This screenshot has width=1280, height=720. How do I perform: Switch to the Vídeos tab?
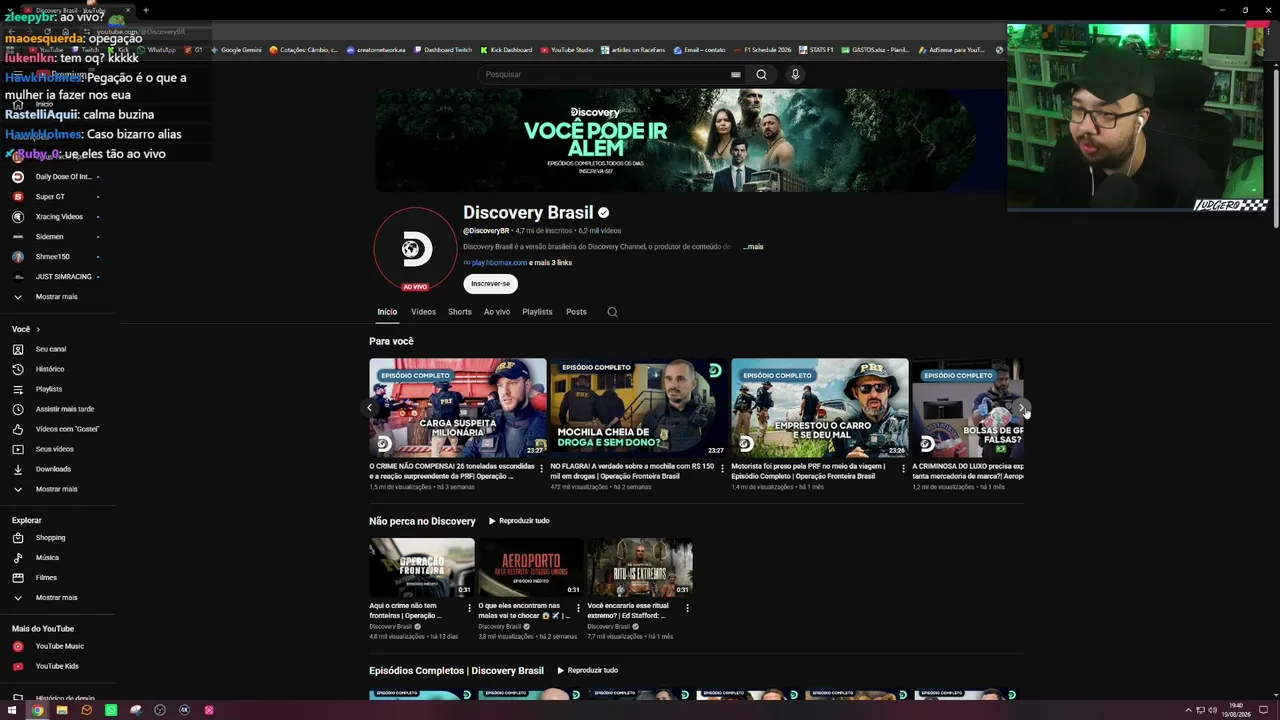point(423,312)
